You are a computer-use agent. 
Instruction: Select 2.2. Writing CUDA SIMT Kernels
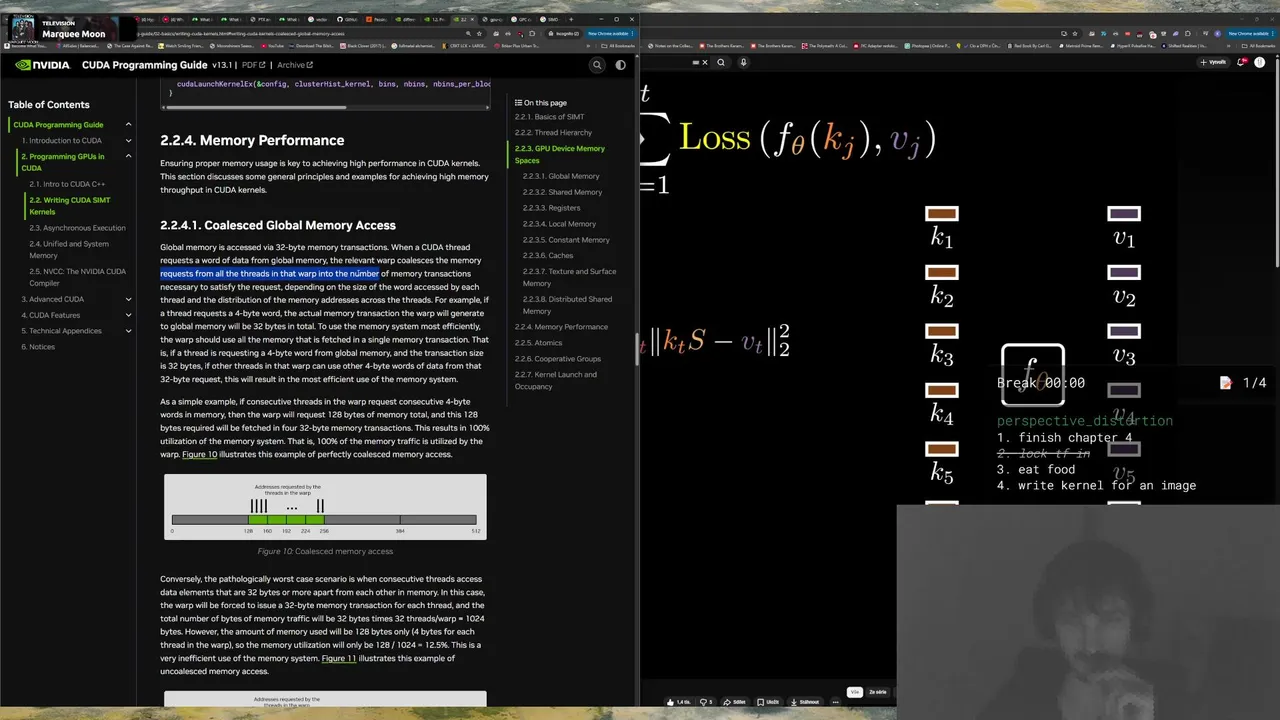69,206
